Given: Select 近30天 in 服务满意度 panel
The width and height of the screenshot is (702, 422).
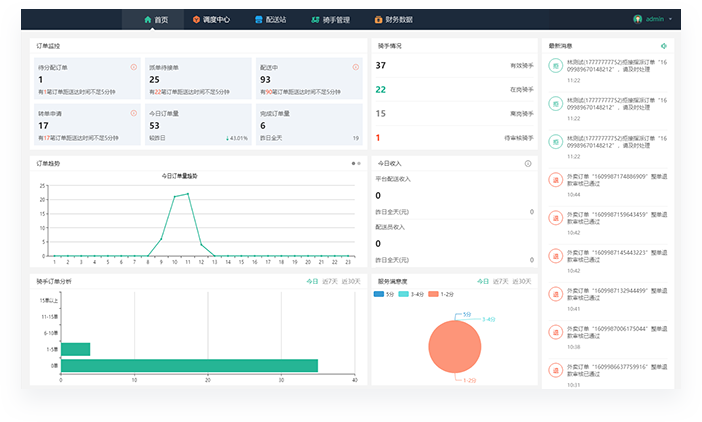Looking at the screenshot, I should click(524, 281).
